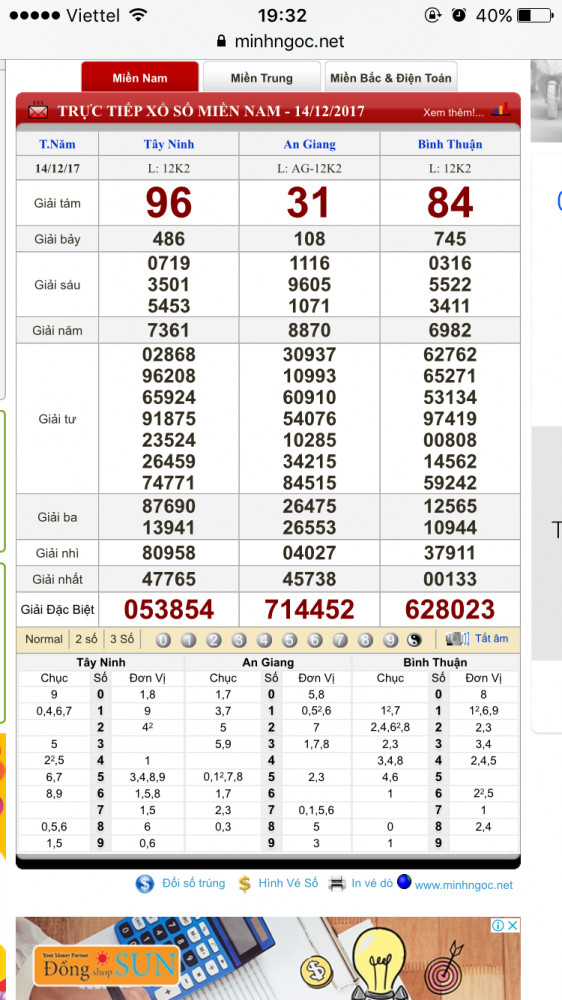The width and height of the screenshot is (562, 1000).
Task: Click the bar chart statistics icon
Action: [x=501, y=108]
